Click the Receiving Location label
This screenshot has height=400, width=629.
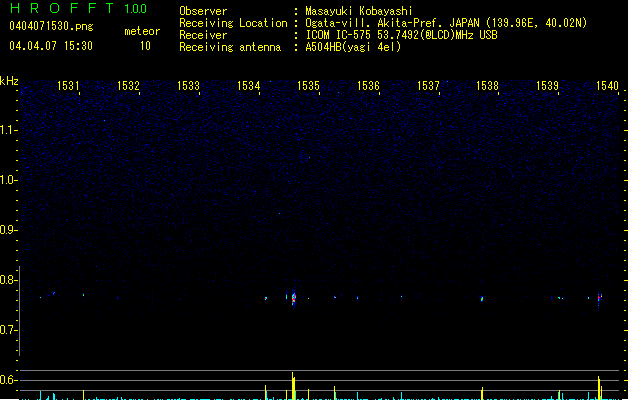coord(233,23)
